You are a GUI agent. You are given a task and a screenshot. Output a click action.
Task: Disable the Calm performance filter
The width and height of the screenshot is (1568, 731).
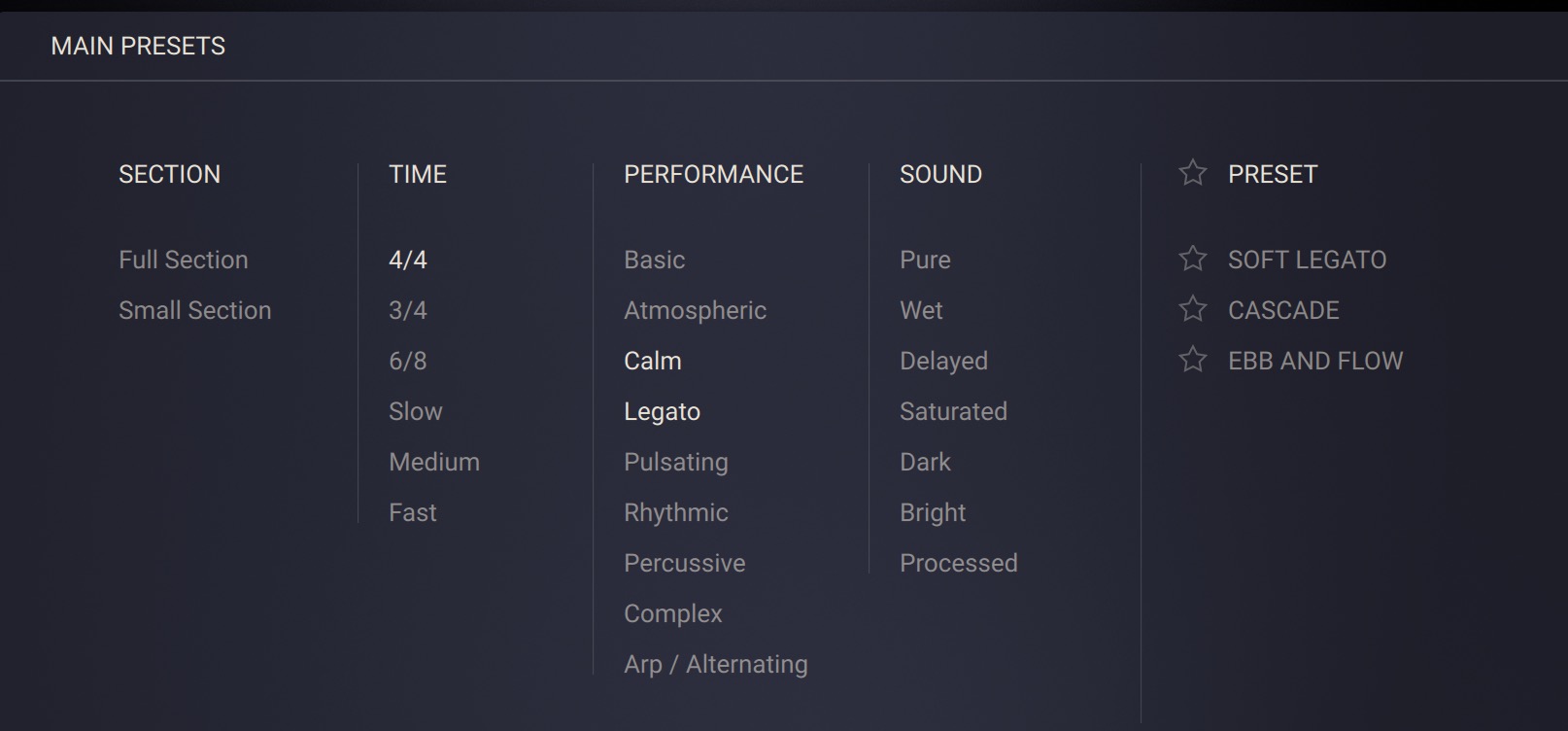(x=652, y=361)
